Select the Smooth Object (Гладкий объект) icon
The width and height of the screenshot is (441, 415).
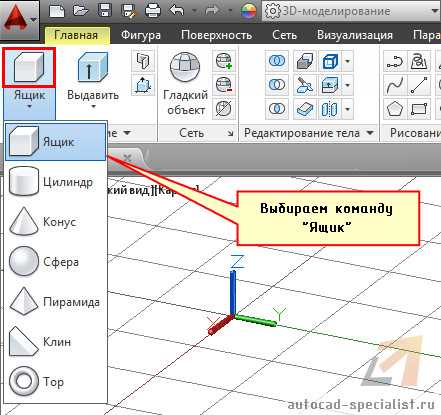[x=185, y=67]
